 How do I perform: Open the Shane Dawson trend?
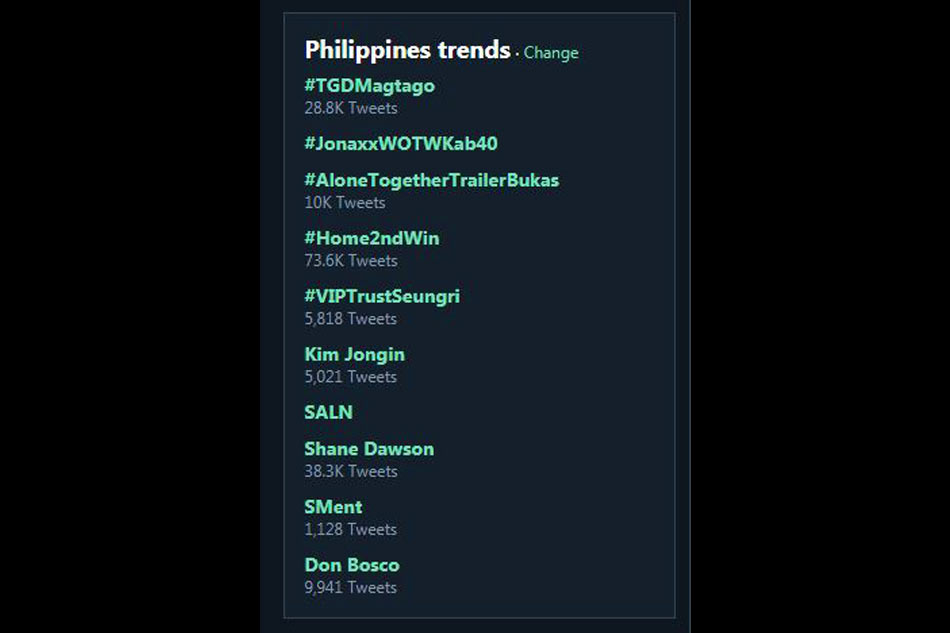coord(369,449)
